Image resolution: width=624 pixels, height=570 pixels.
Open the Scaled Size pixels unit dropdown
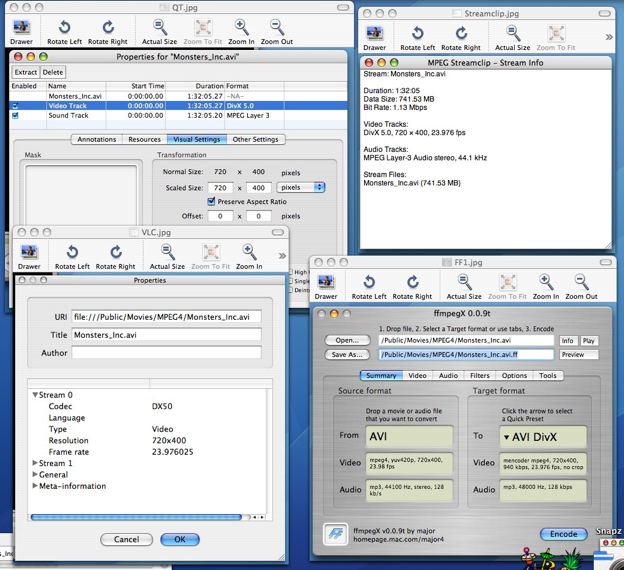pyautogui.click(x=301, y=187)
